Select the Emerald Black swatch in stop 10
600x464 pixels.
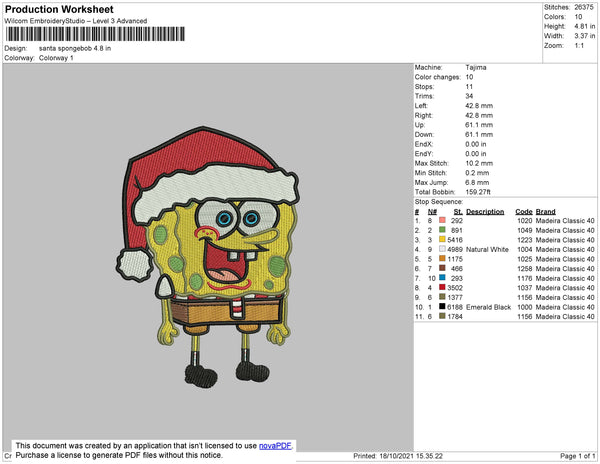click(x=442, y=306)
